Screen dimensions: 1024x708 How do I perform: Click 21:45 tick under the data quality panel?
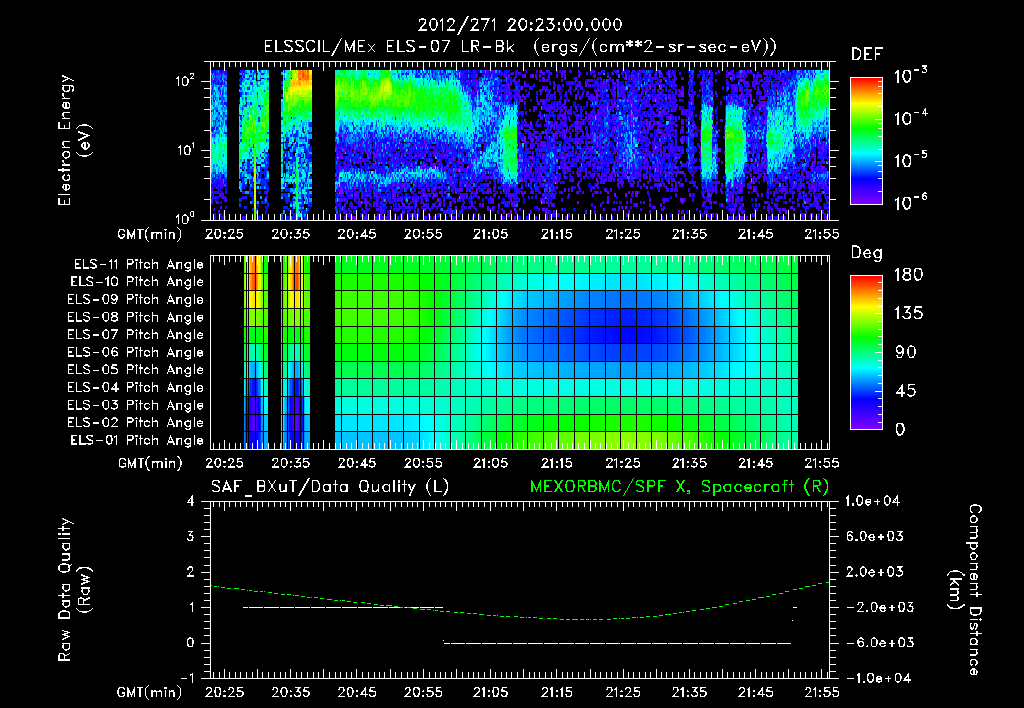[756, 692]
